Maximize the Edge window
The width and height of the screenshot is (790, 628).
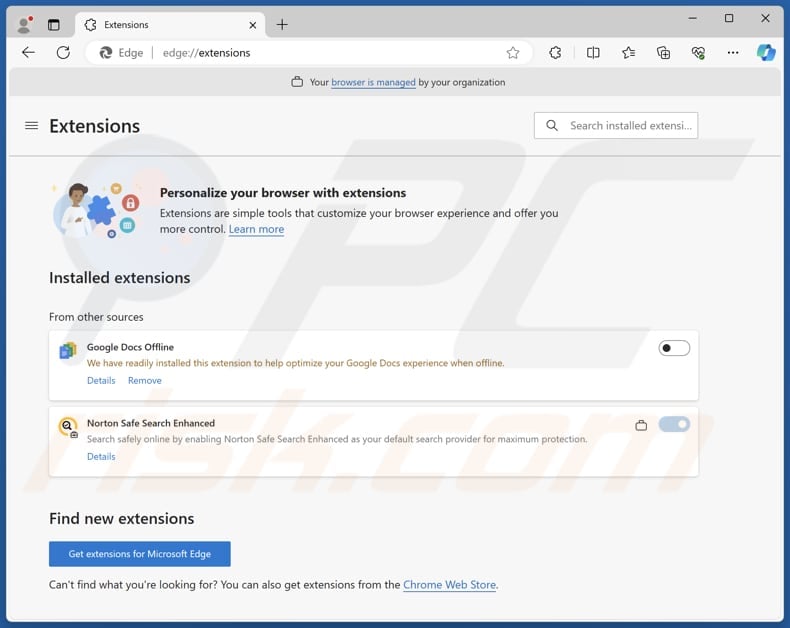point(729,18)
